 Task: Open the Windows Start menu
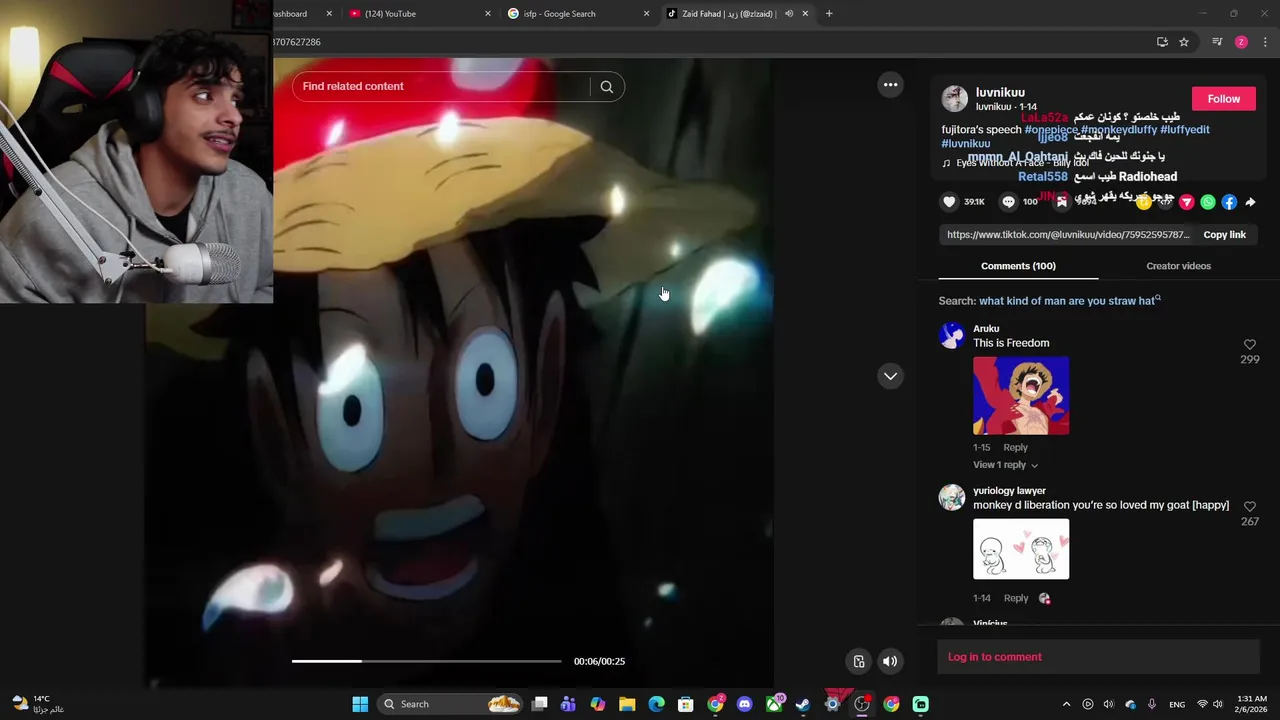(360, 704)
